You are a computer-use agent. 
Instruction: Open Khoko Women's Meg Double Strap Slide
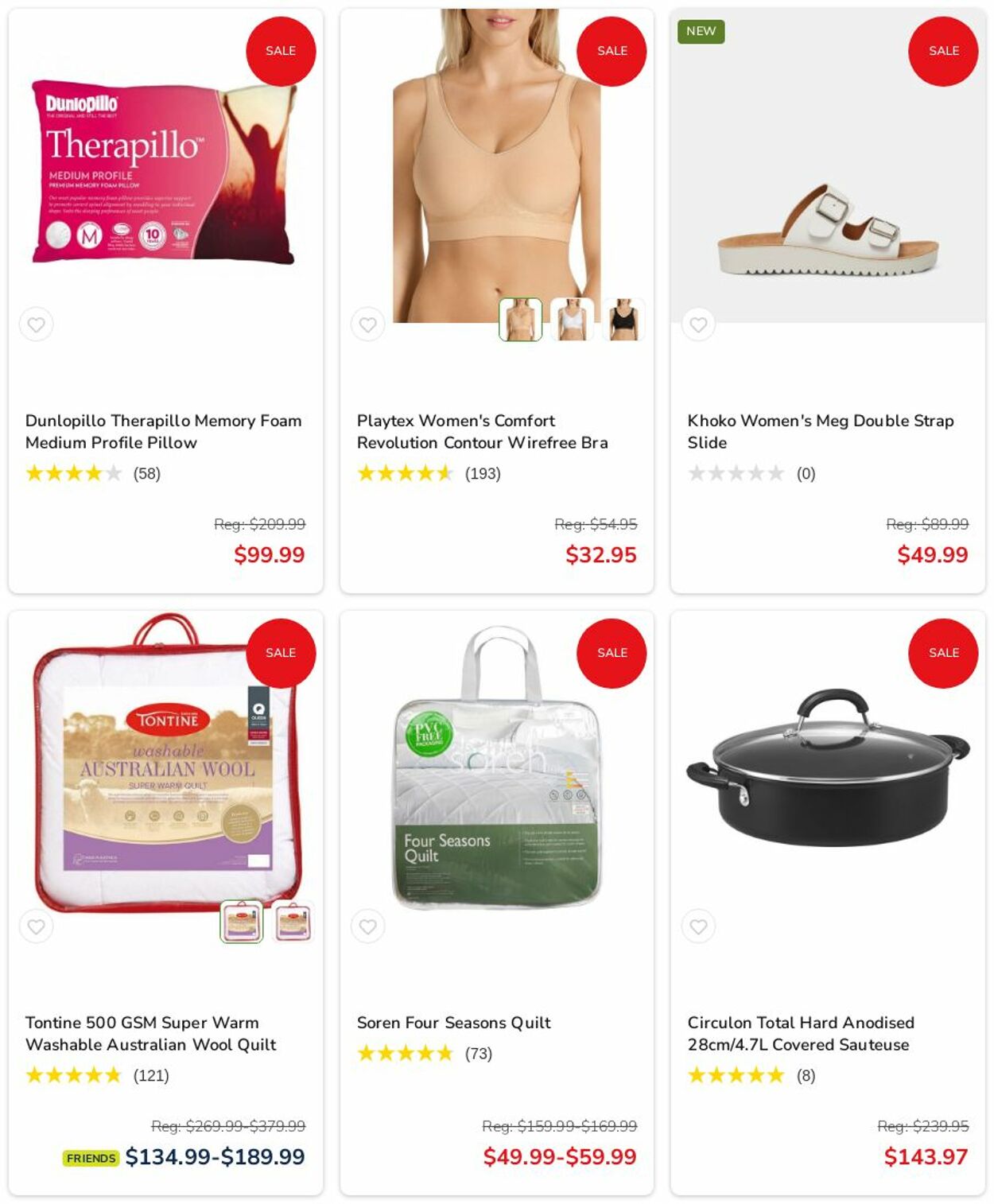point(820,431)
